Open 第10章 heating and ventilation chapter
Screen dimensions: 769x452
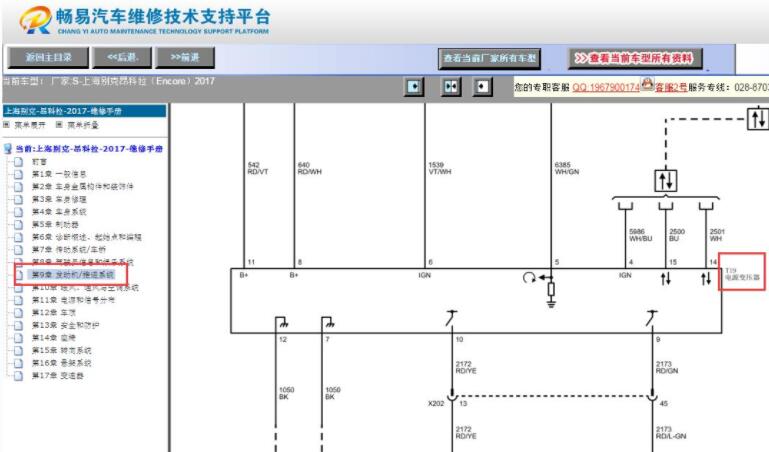click(85, 287)
